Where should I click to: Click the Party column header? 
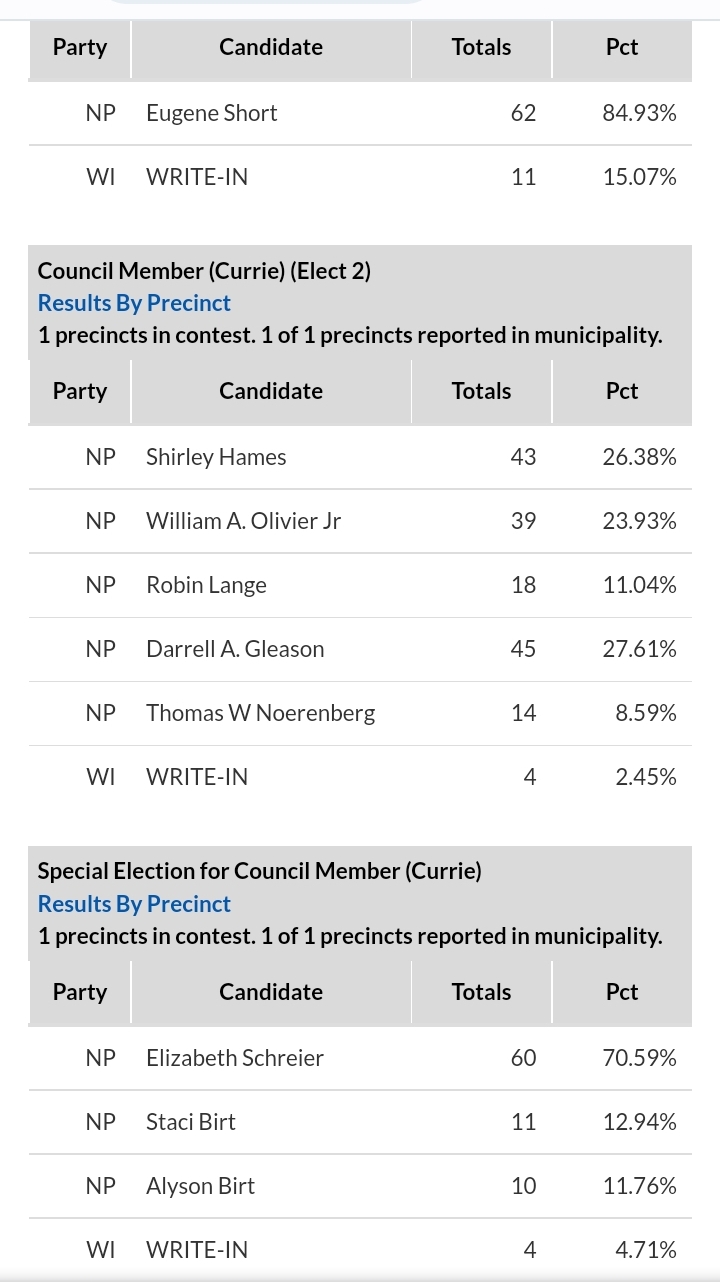80,47
